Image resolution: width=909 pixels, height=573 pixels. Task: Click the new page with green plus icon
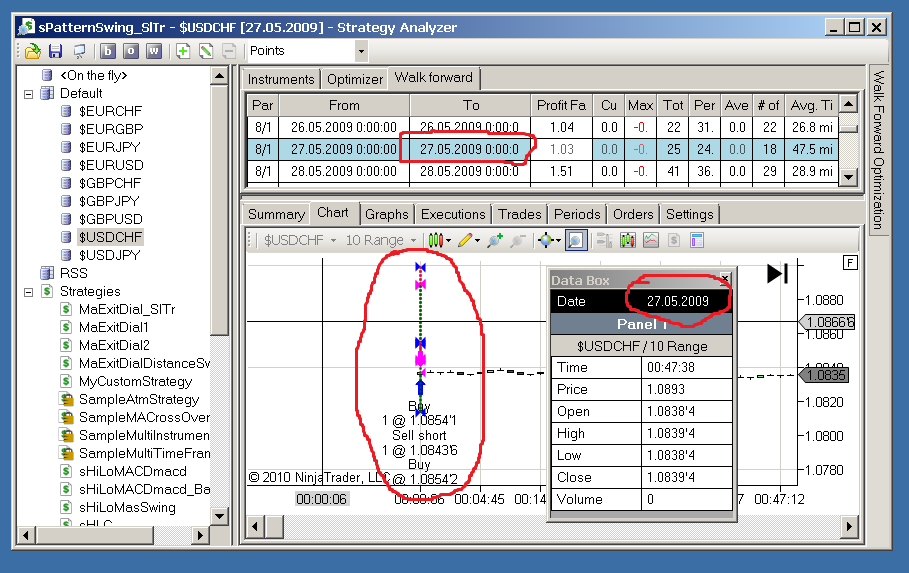[183, 51]
